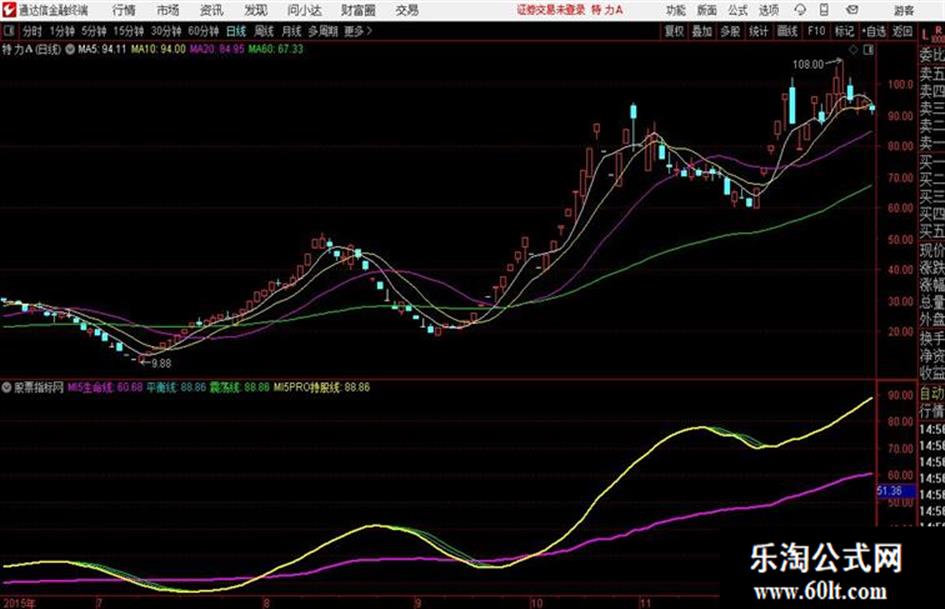Click the MA20: 84.95 label
Viewport: 945px width, 609px height.
pyautogui.click(x=217, y=49)
